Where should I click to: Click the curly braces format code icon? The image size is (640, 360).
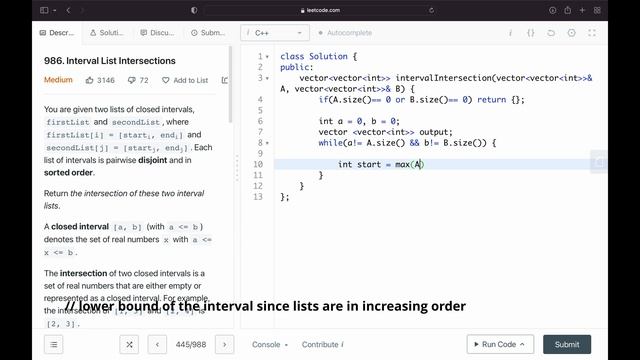(x=531, y=33)
